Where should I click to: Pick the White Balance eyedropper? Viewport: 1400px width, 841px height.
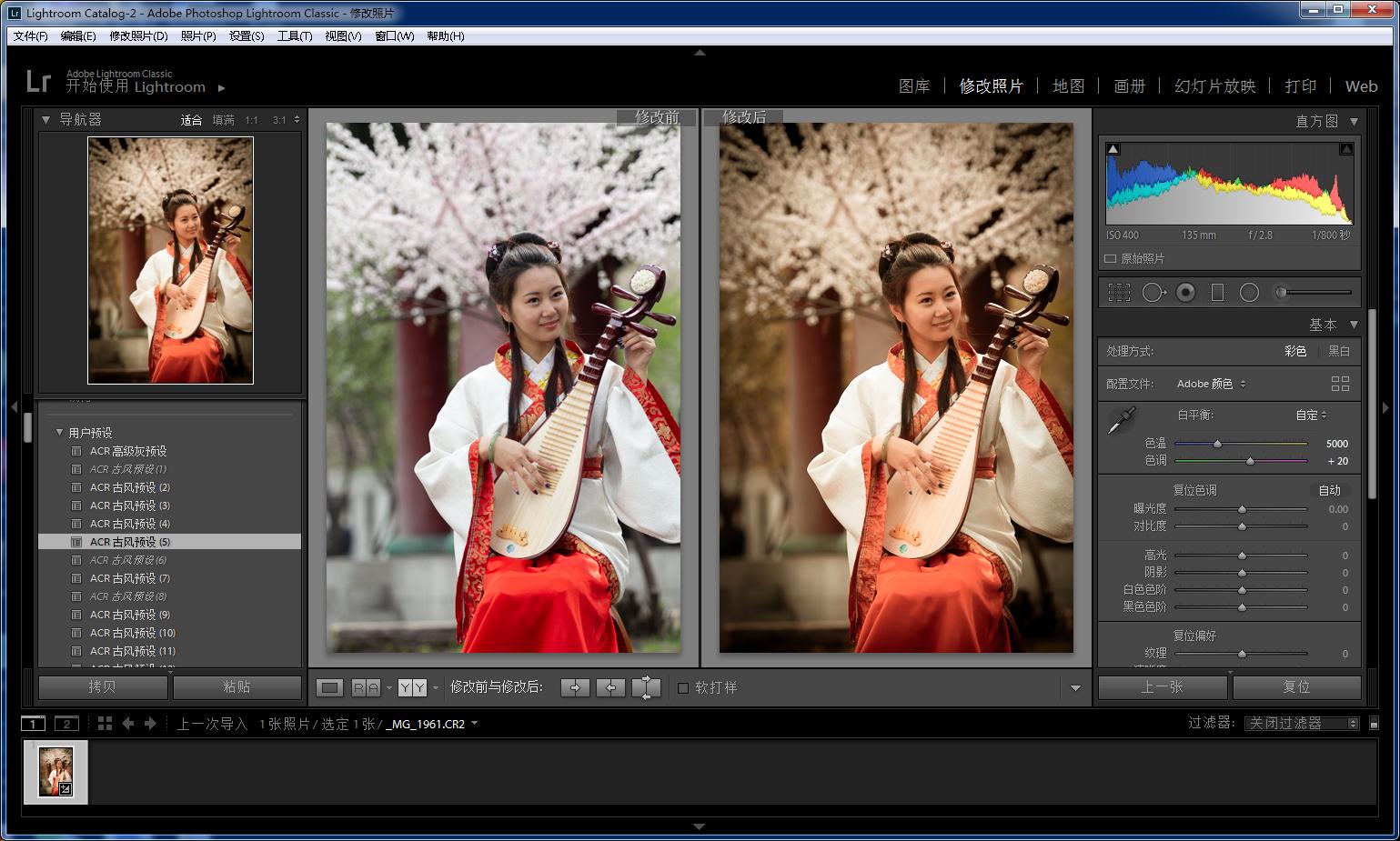pos(1121,418)
